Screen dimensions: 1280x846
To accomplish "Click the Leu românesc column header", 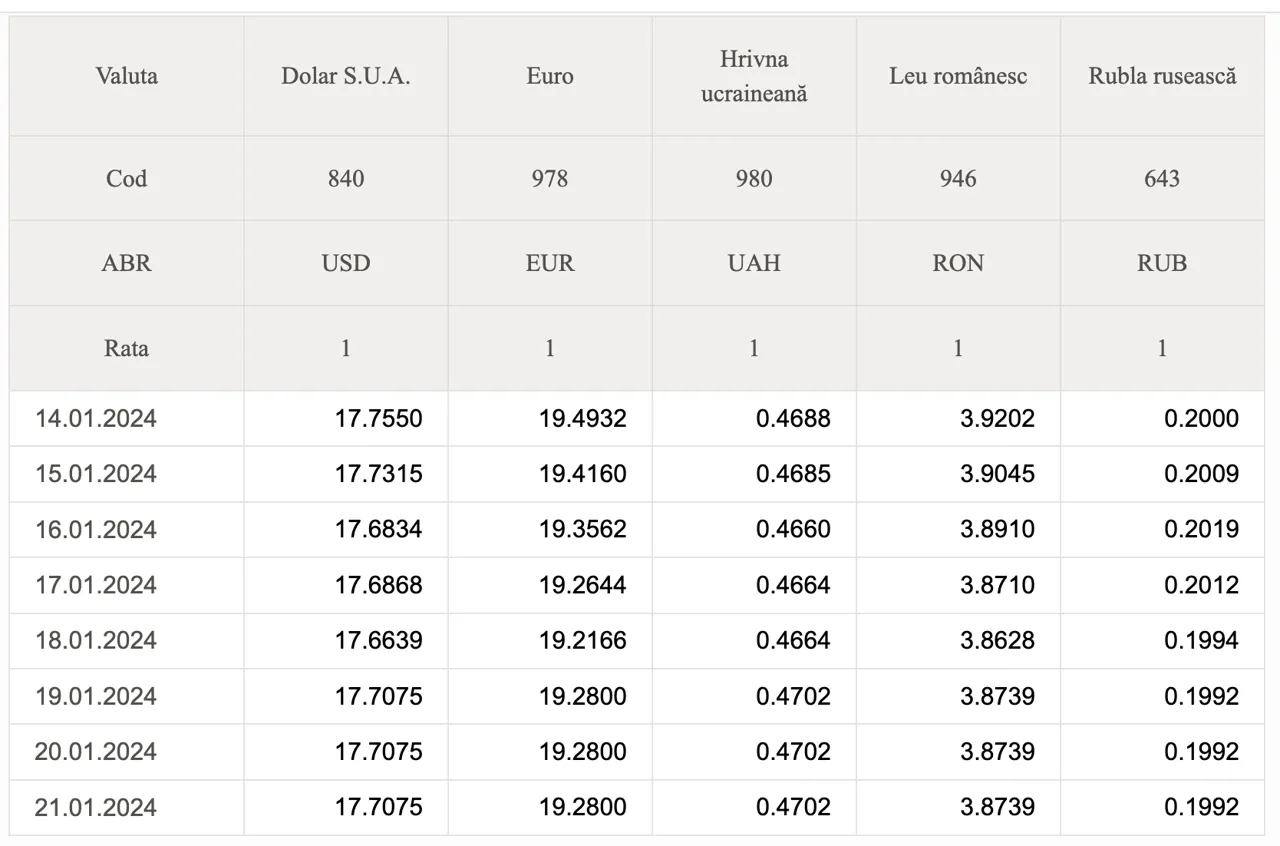I will (x=958, y=76).
